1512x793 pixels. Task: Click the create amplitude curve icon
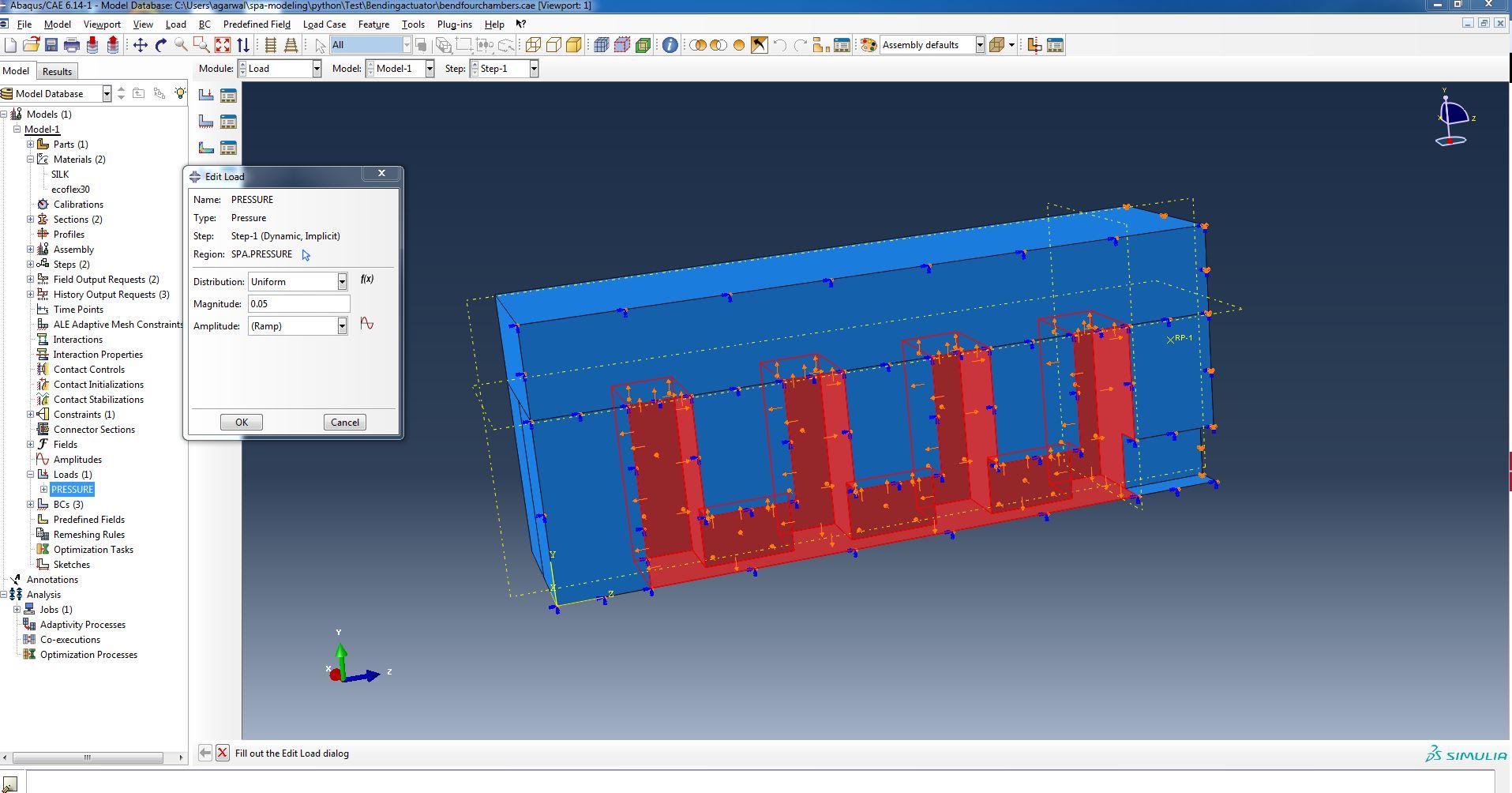click(366, 324)
